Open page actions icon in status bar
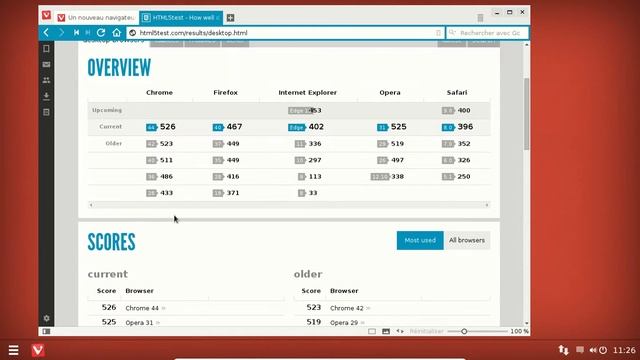This screenshot has width=640, height=360. [x=400, y=331]
